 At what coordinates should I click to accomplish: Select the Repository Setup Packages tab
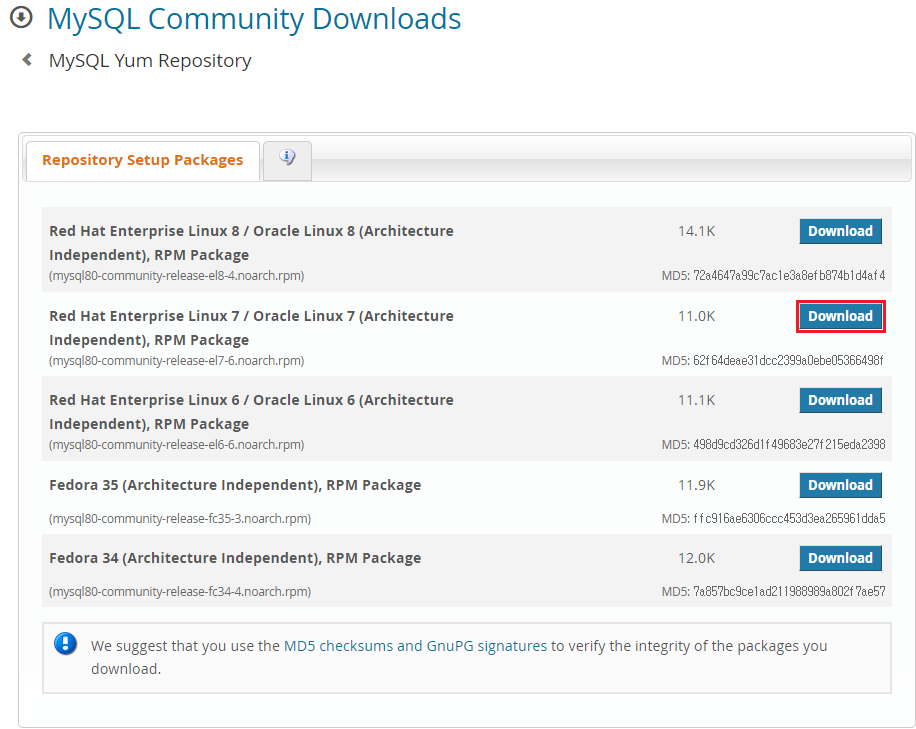[x=143, y=161]
